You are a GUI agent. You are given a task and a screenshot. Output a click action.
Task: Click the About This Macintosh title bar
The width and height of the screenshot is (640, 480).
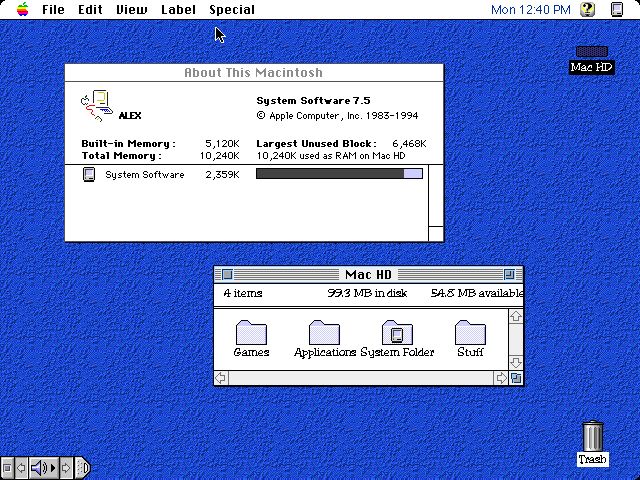tap(253, 73)
